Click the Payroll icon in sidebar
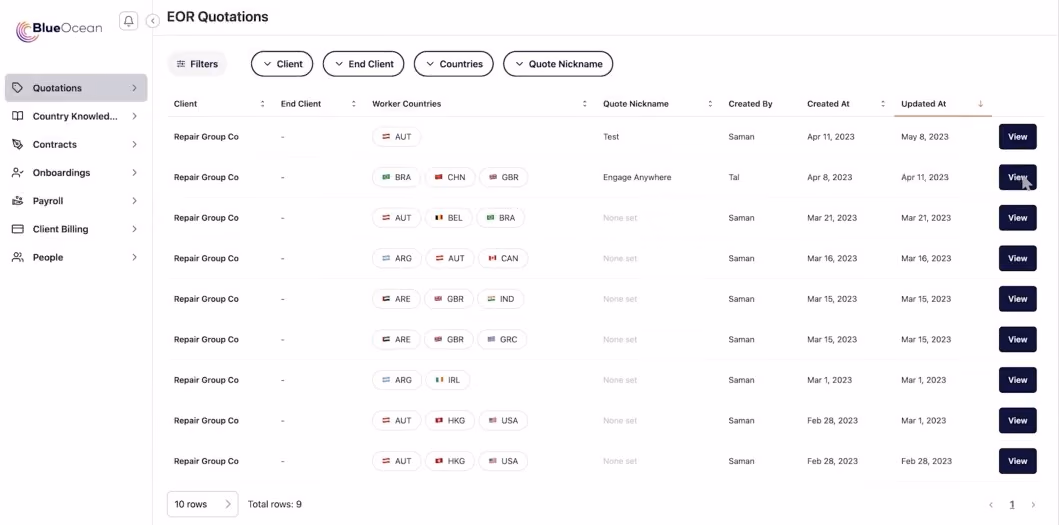The image size is (1059, 525). pyautogui.click(x=18, y=201)
